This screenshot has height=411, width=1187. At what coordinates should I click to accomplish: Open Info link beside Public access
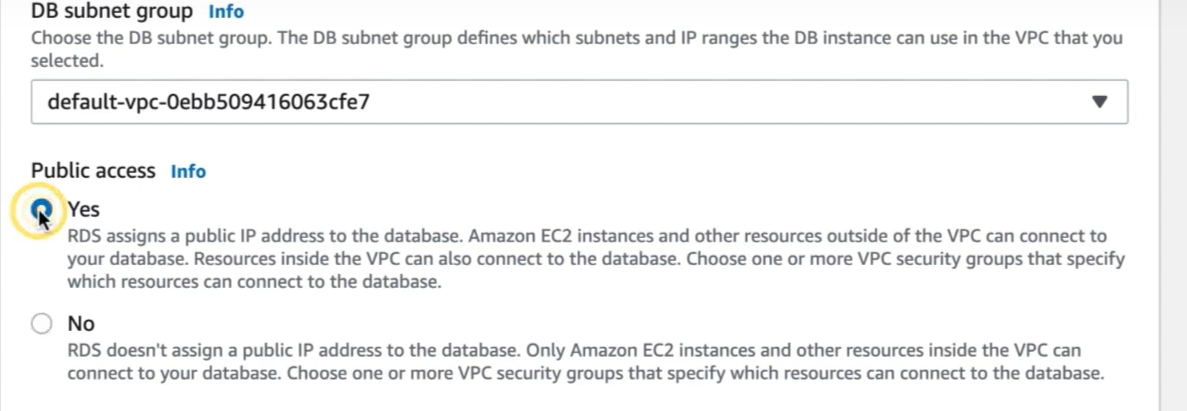tap(188, 171)
